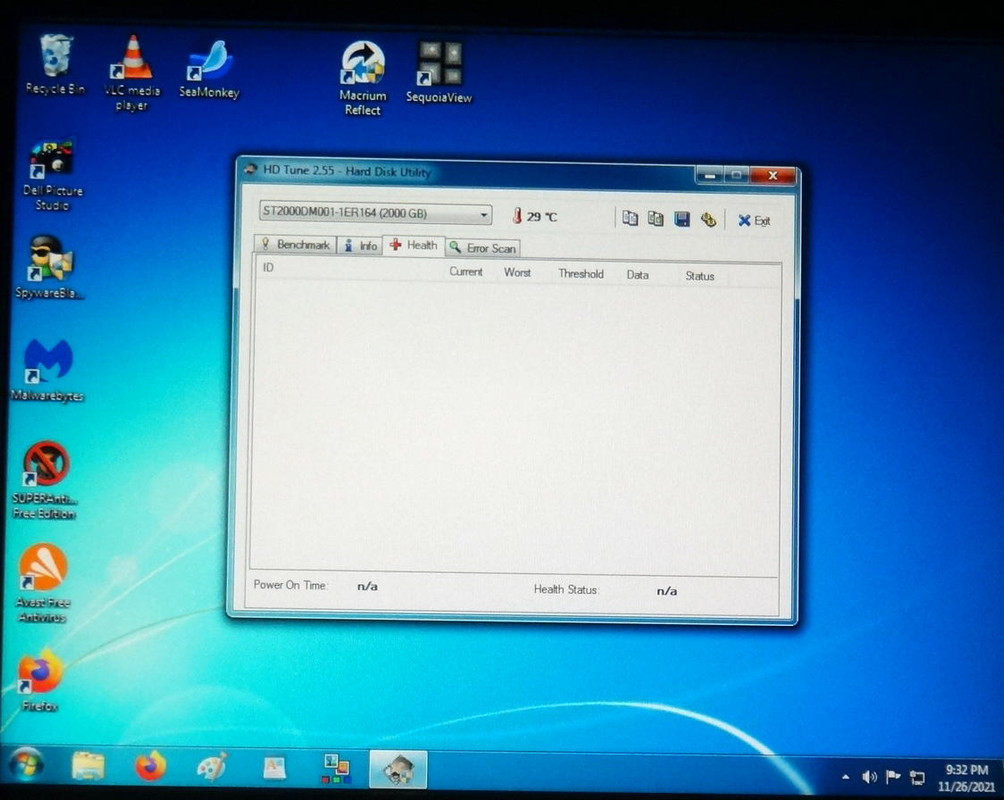This screenshot has width=1004, height=800.
Task: Click the Current column header
Action: tap(466, 272)
